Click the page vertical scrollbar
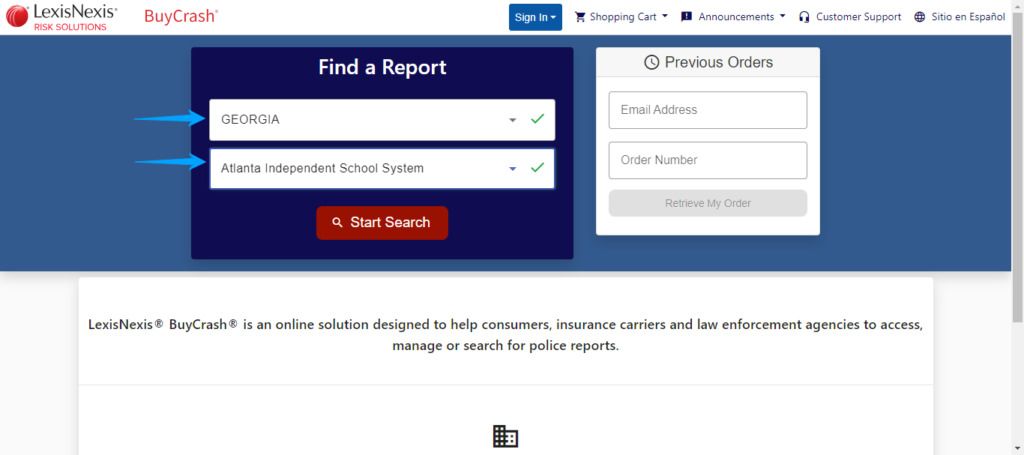The width and height of the screenshot is (1024, 455). (x=1017, y=168)
